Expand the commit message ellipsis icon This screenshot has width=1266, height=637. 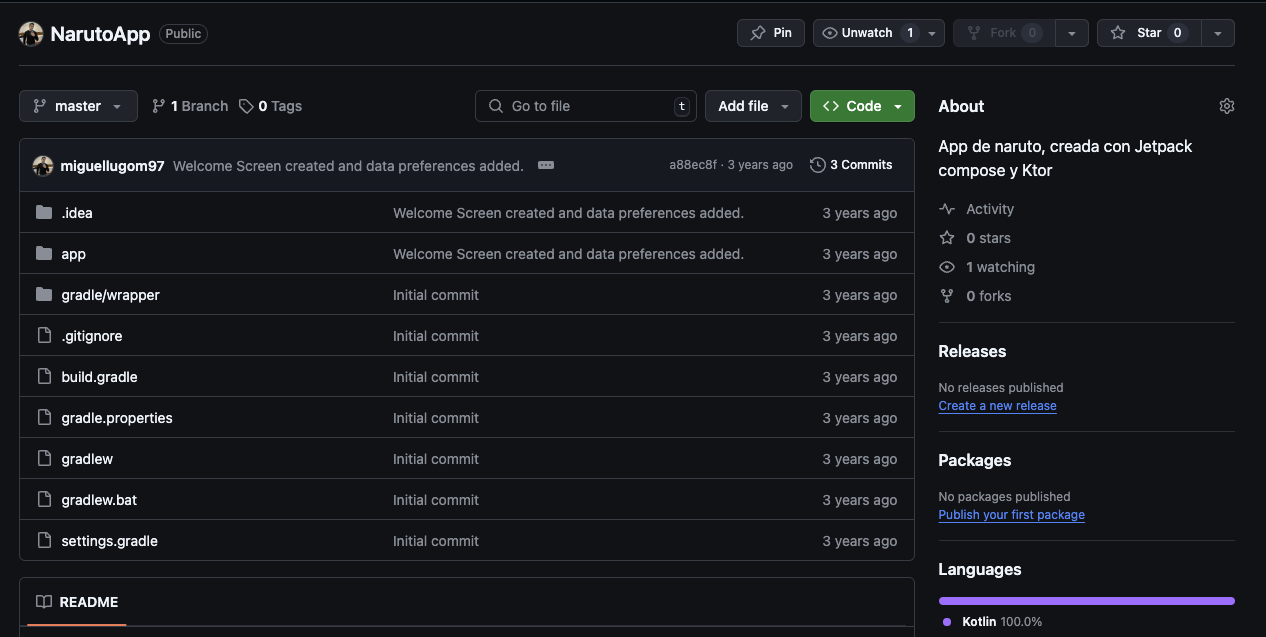pyautogui.click(x=546, y=165)
